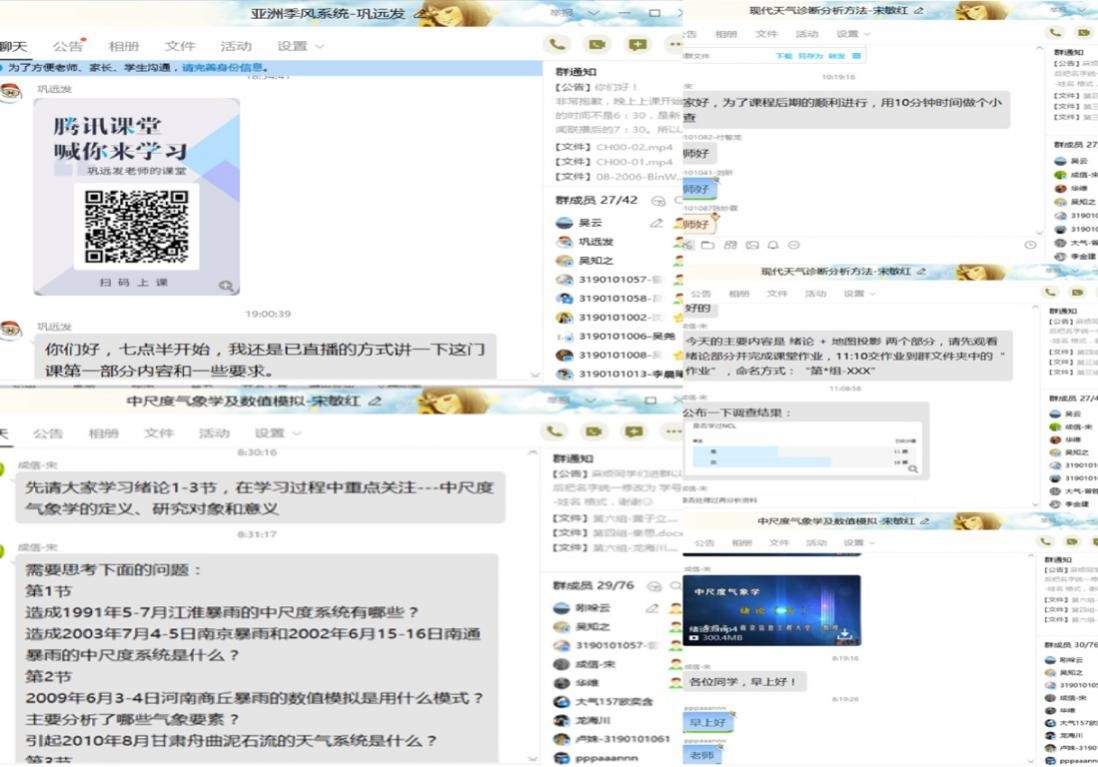Open 文件 tab in 亚洲季风系统 window
1098x767 pixels.
tap(180, 46)
